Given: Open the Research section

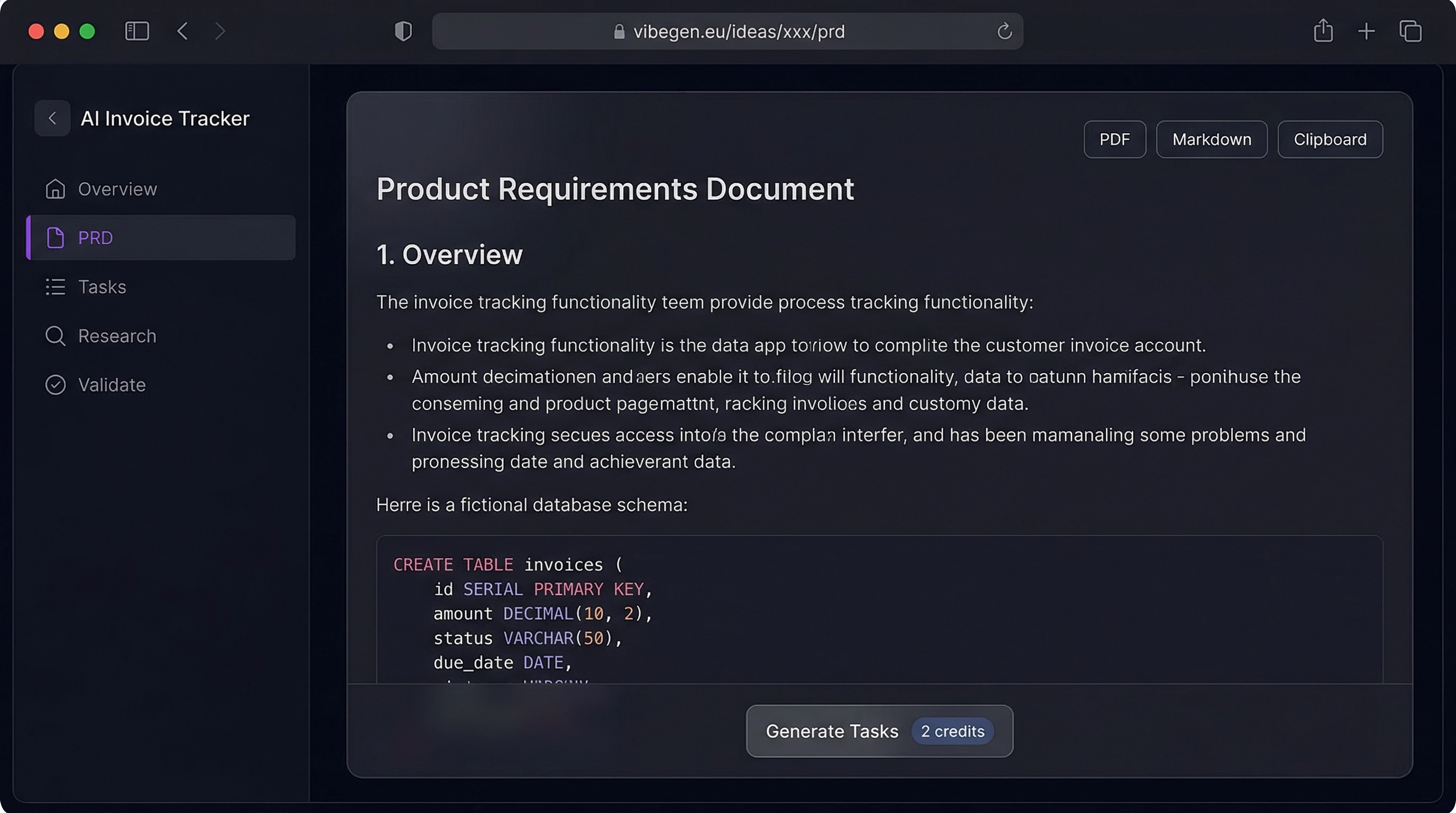Looking at the screenshot, I should [x=117, y=336].
